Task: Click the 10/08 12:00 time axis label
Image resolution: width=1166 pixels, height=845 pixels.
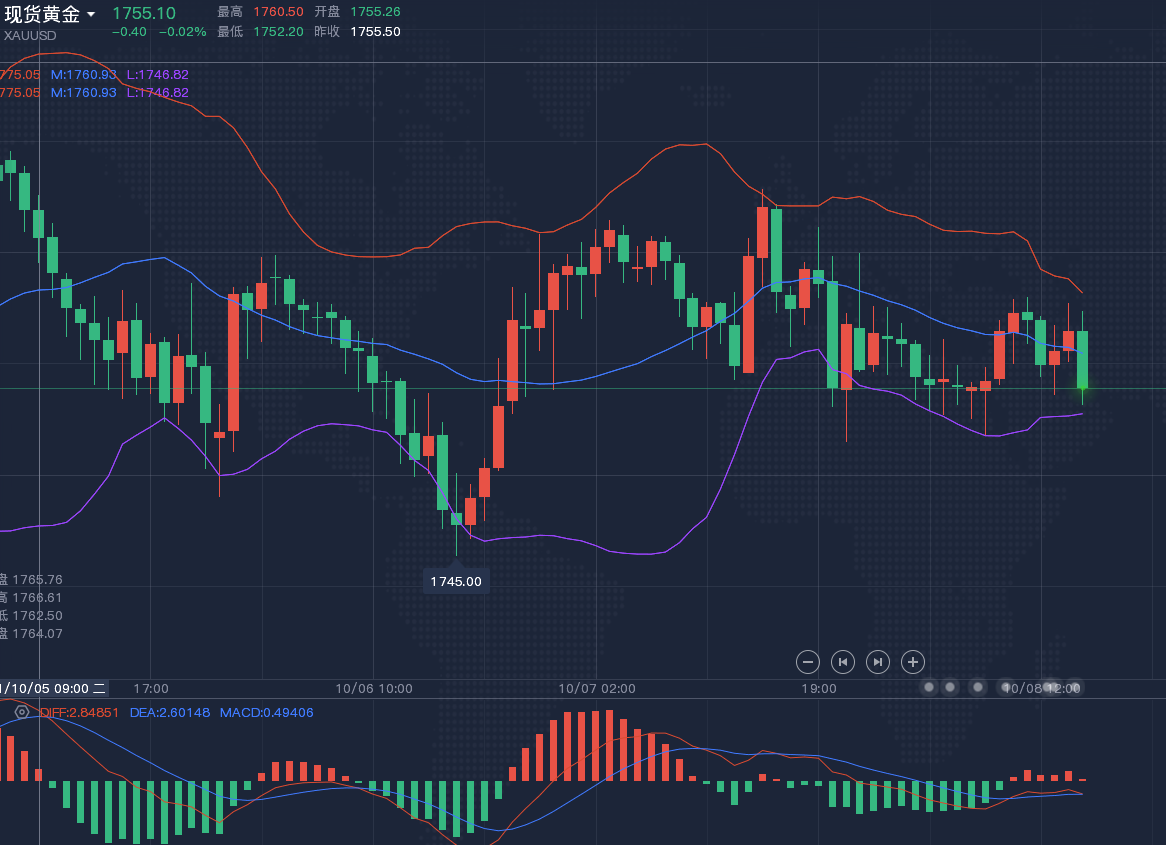Action: [x=1041, y=689]
